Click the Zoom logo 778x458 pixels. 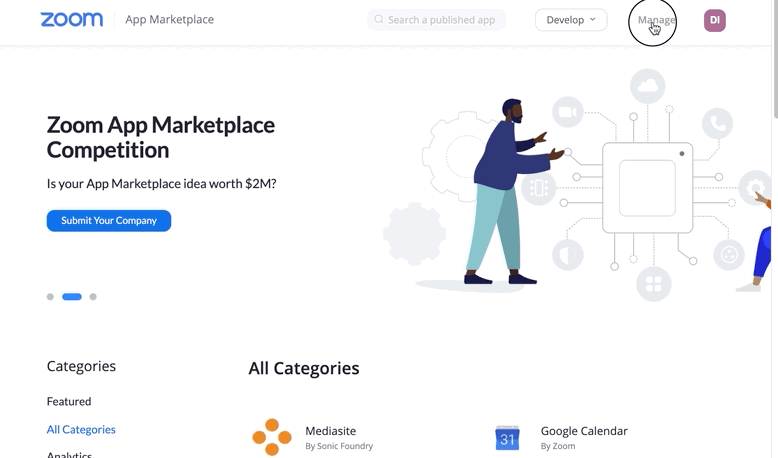[72, 19]
